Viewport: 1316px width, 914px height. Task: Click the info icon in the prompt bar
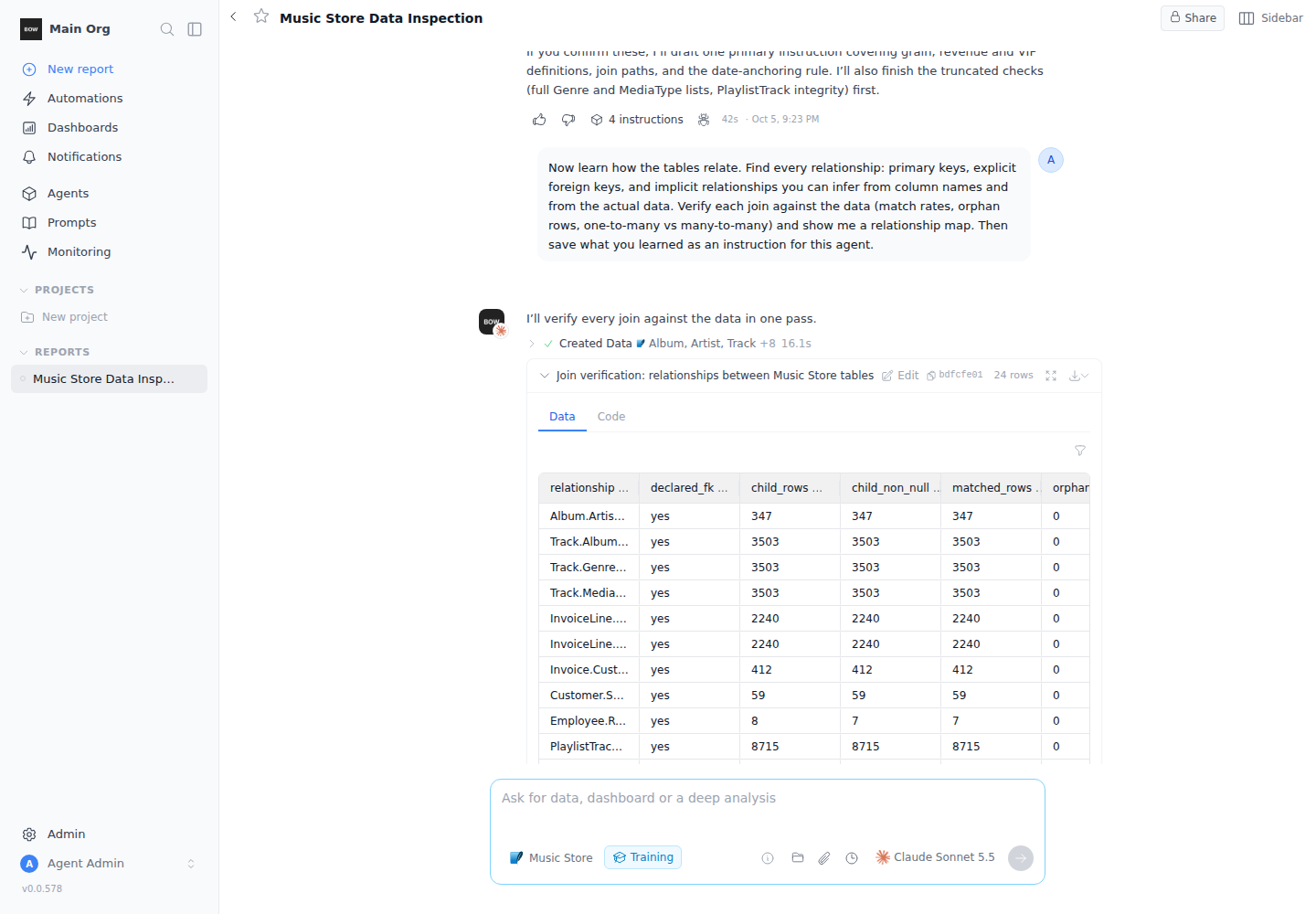click(768, 858)
